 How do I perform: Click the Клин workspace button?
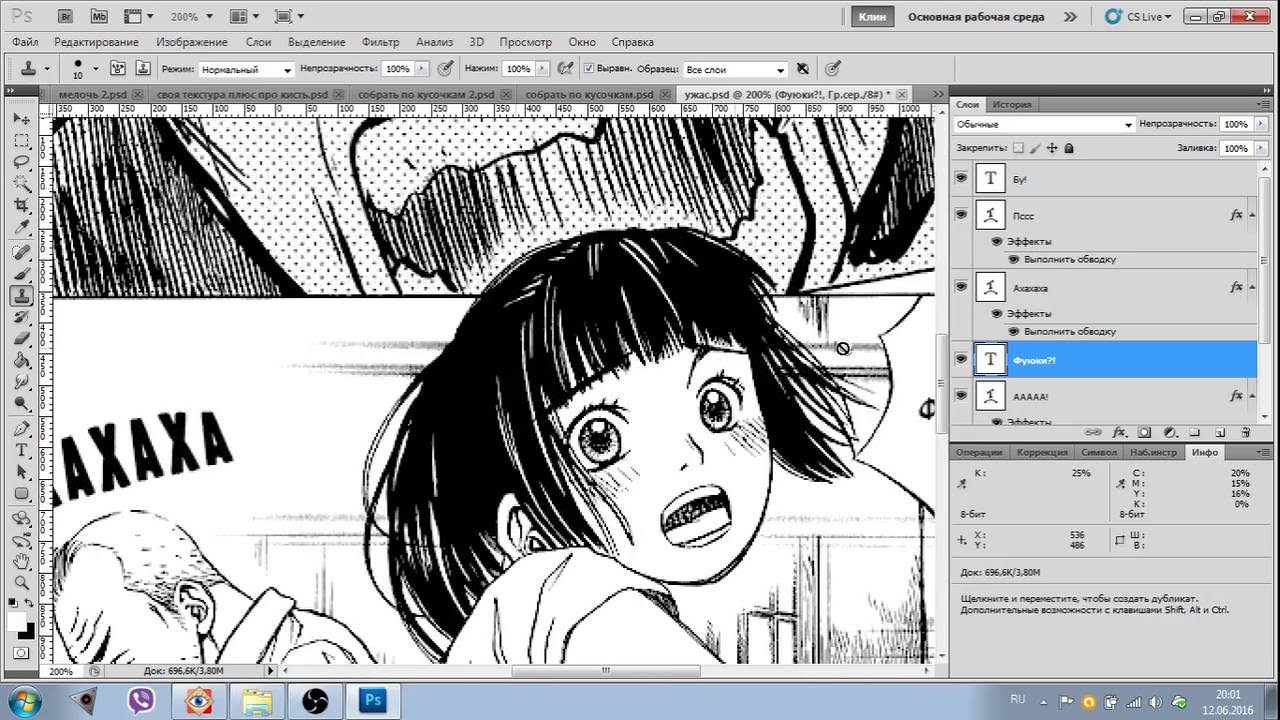[x=871, y=17]
